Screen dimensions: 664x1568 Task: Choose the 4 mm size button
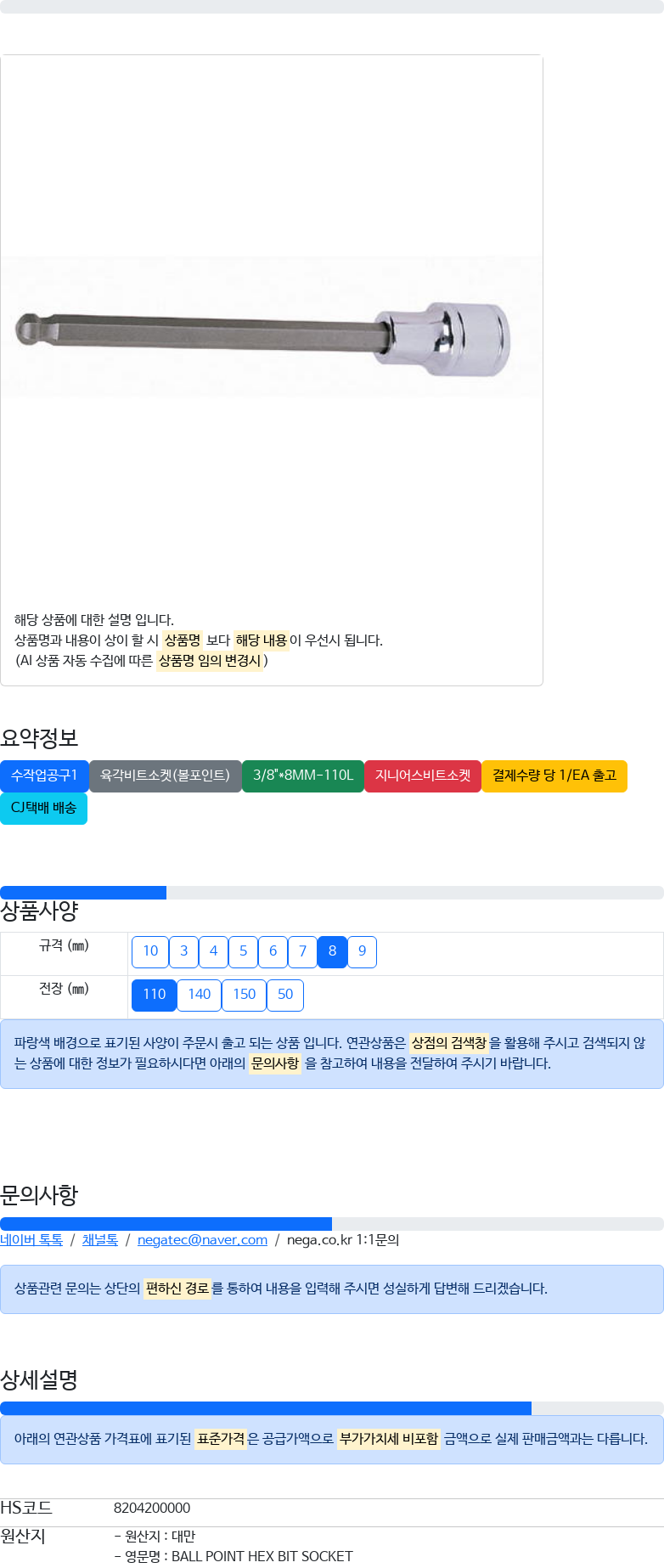(213, 951)
